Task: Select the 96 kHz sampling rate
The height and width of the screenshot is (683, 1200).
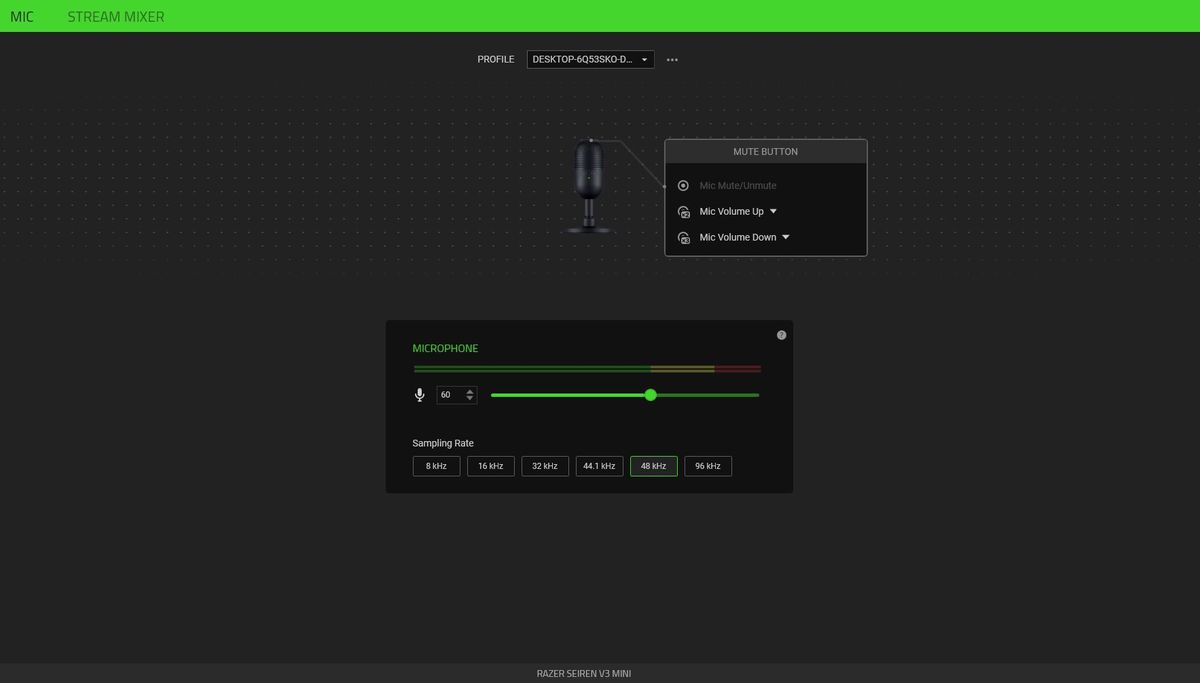Action: pyautogui.click(x=707, y=465)
